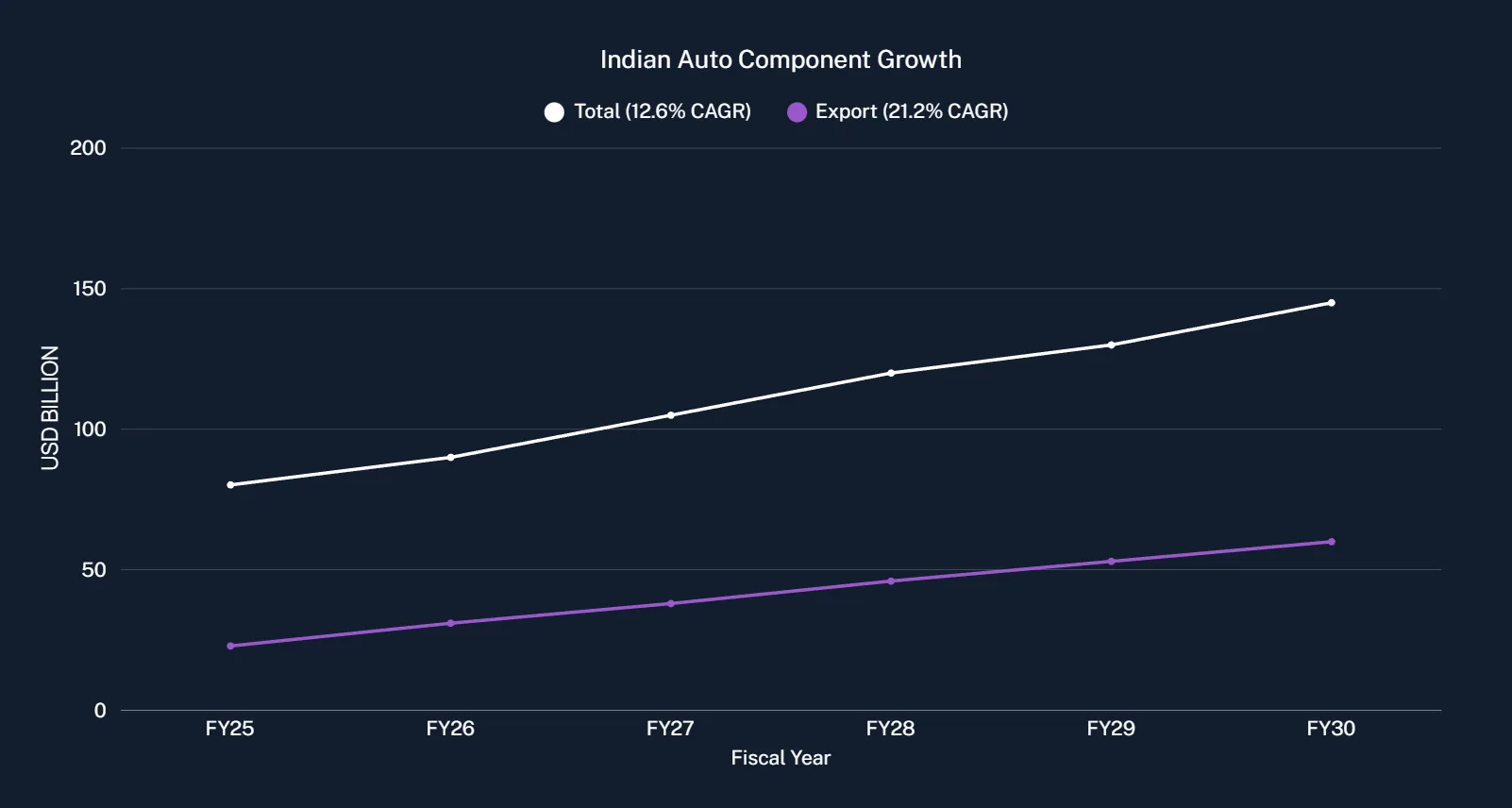Viewport: 1512px width, 808px height.
Task: Click the white Total legend dot
Action: tap(554, 112)
